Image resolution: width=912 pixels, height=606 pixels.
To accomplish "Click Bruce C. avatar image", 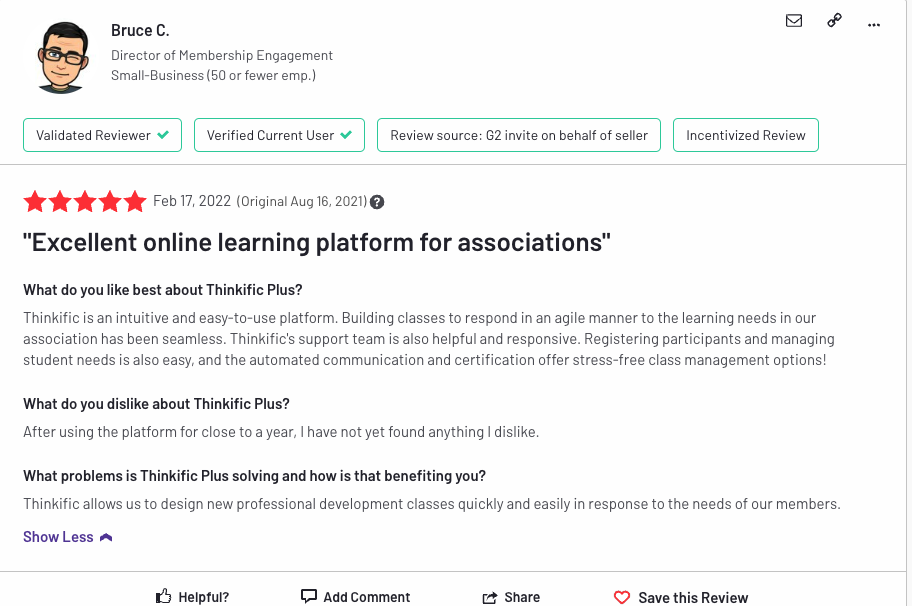I will point(63,58).
